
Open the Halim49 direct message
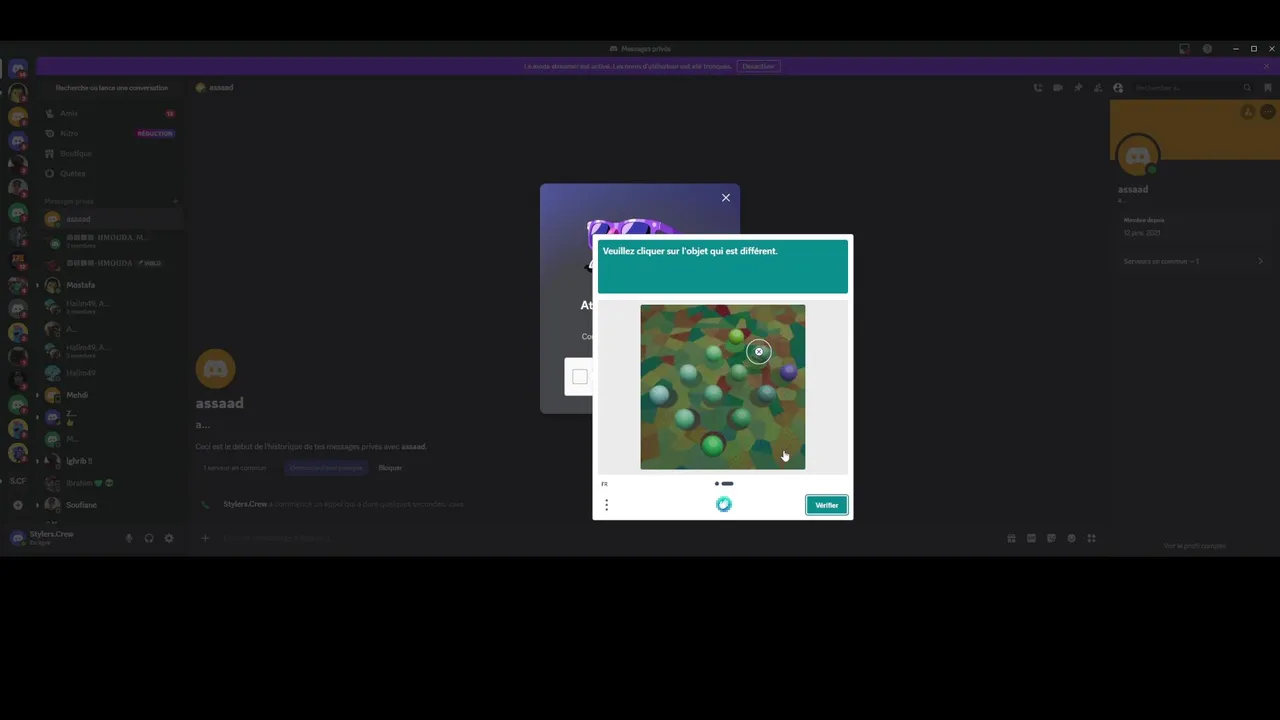click(x=110, y=373)
